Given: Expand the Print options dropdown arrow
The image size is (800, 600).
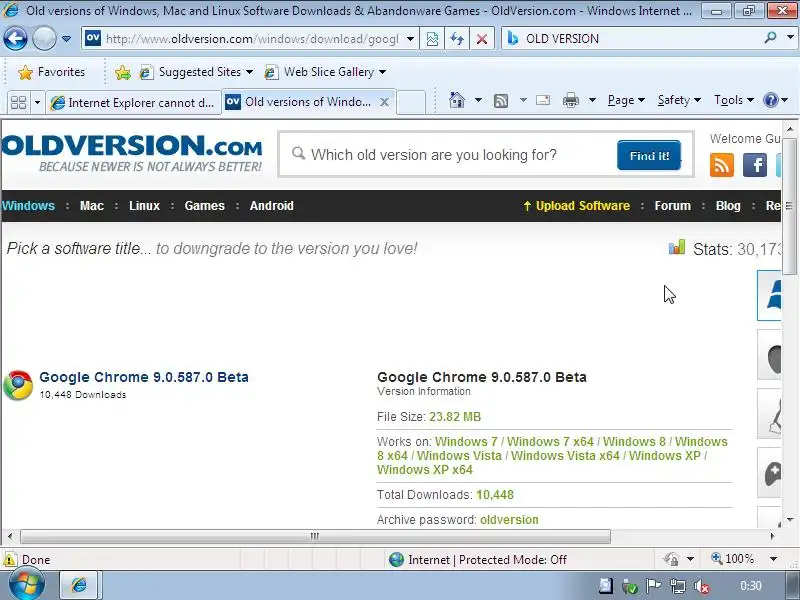Looking at the screenshot, I should pos(592,100).
